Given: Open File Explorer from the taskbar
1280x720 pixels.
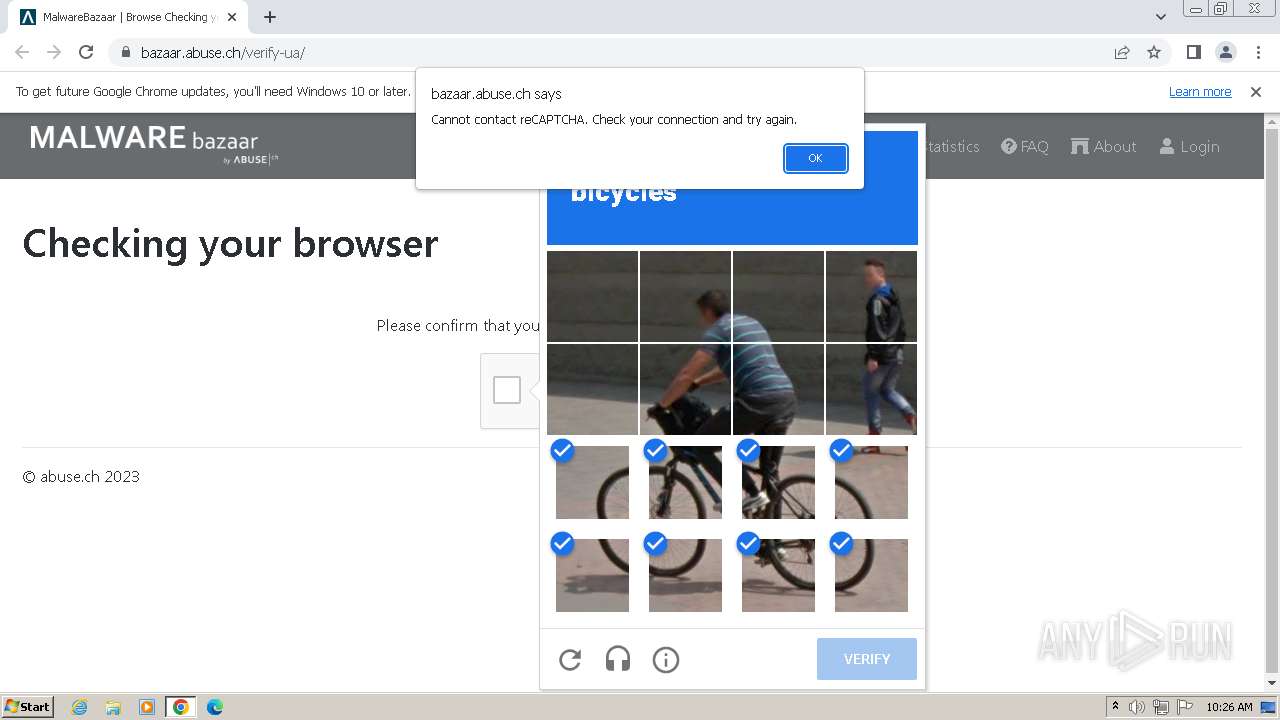Looking at the screenshot, I should [x=113, y=707].
